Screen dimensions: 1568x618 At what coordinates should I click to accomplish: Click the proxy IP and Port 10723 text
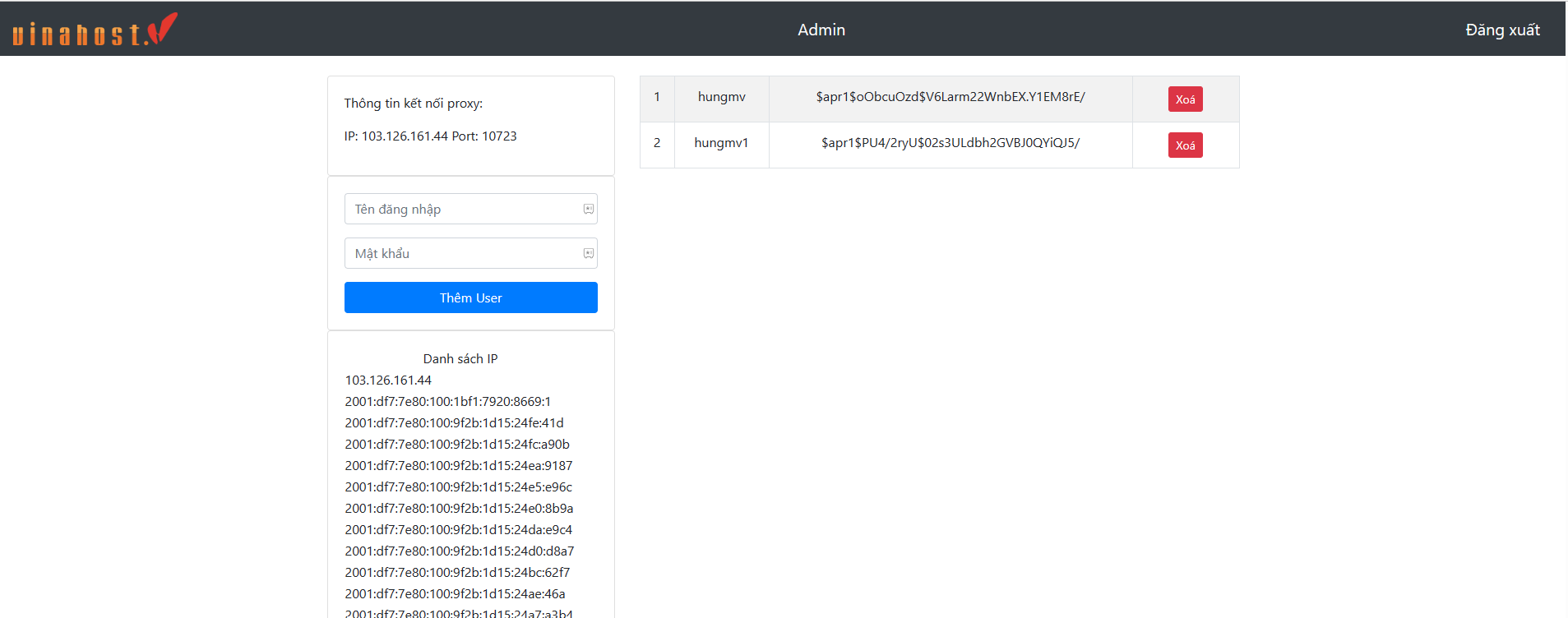pyautogui.click(x=430, y=136)
